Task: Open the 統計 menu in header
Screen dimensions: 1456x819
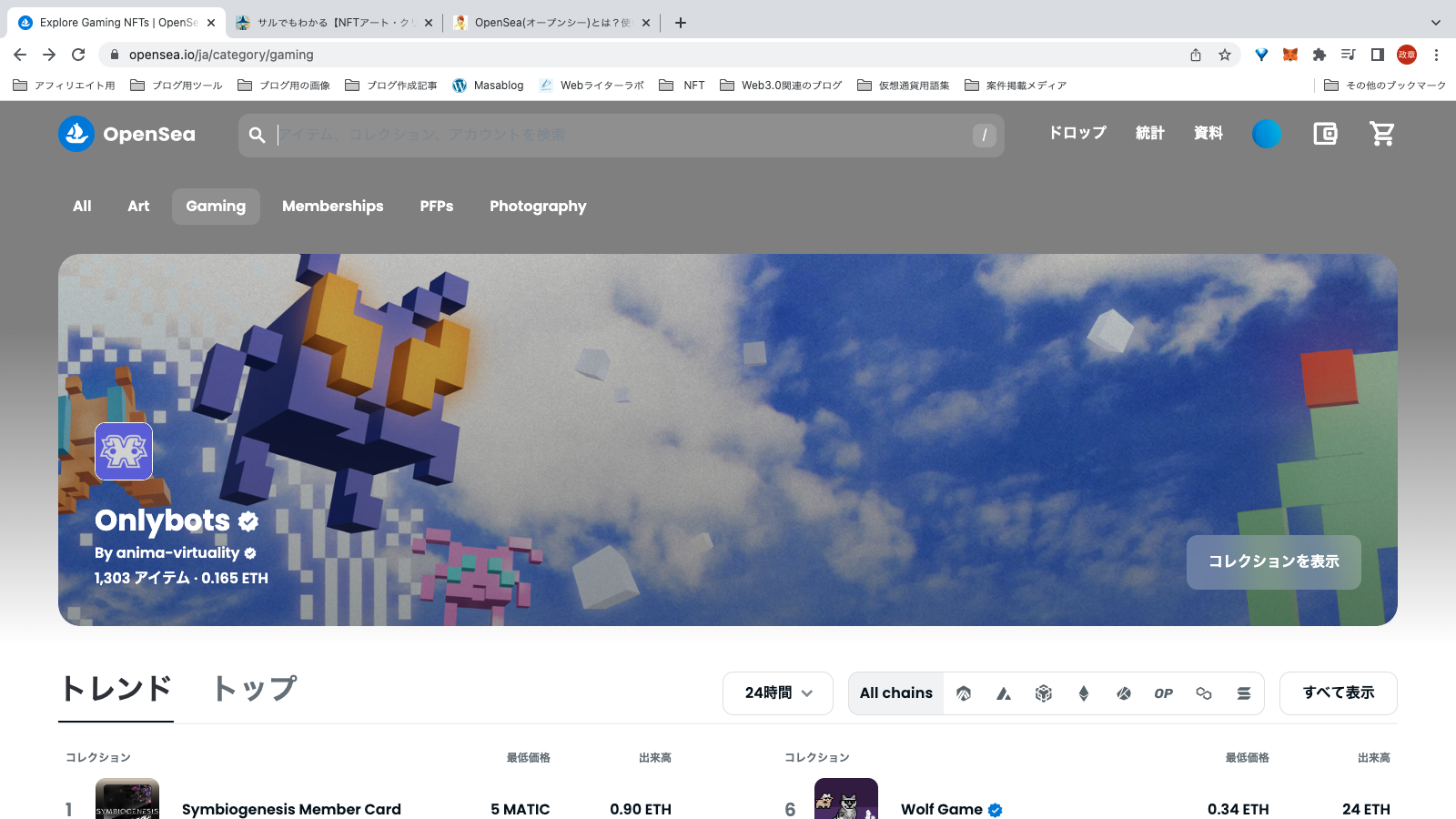Action: pyautogui.click(x=1149, y=133)
